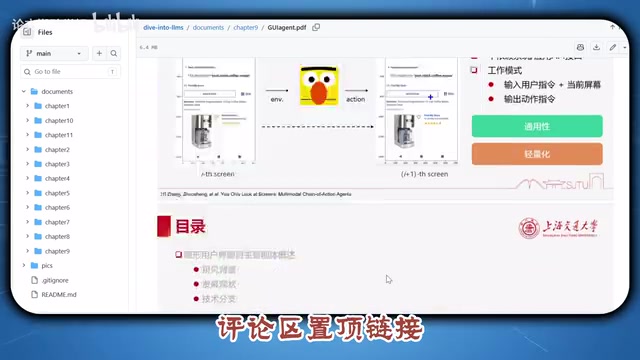This screenshot has height=360, width=640.
Task: Copy the GUIagent.pdf file path
Action: coord(316,27)
